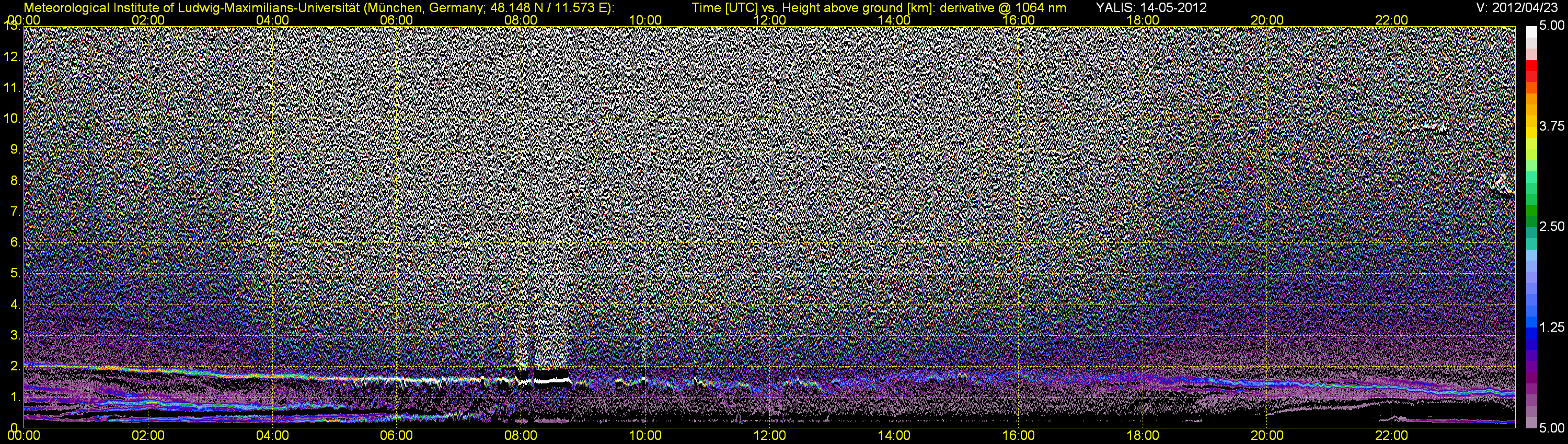Click the 14:00 label on the bottom time axis
The height and width of the screenshot is (444, 1568).
894,436
